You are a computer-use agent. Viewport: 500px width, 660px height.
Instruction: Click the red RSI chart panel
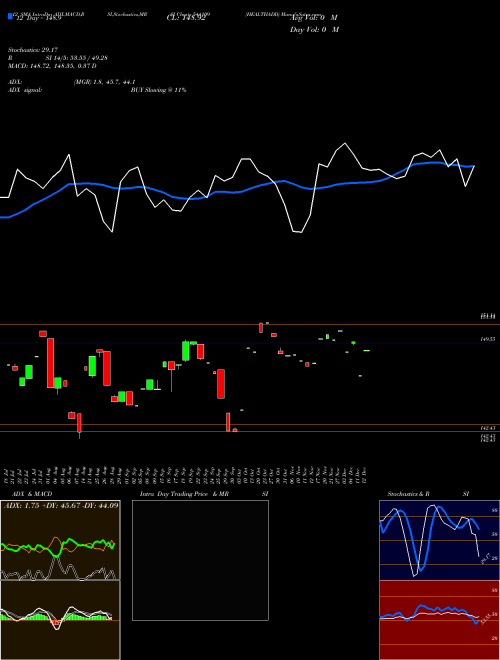click(x=439, y=620)
